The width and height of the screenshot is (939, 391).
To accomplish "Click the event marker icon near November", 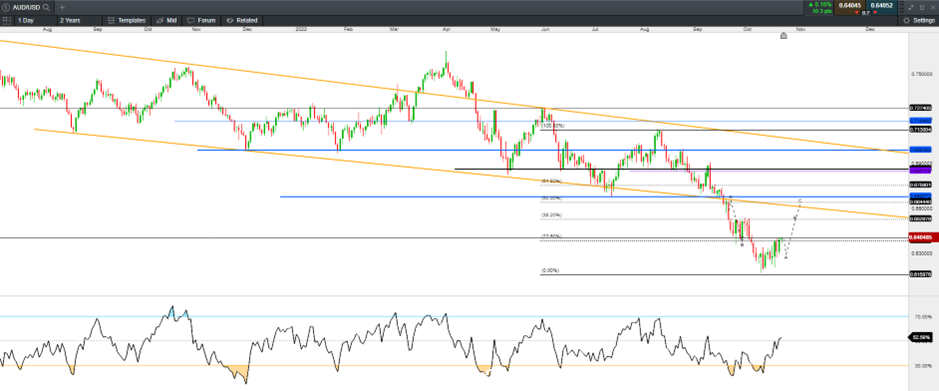I will [783, 36].
